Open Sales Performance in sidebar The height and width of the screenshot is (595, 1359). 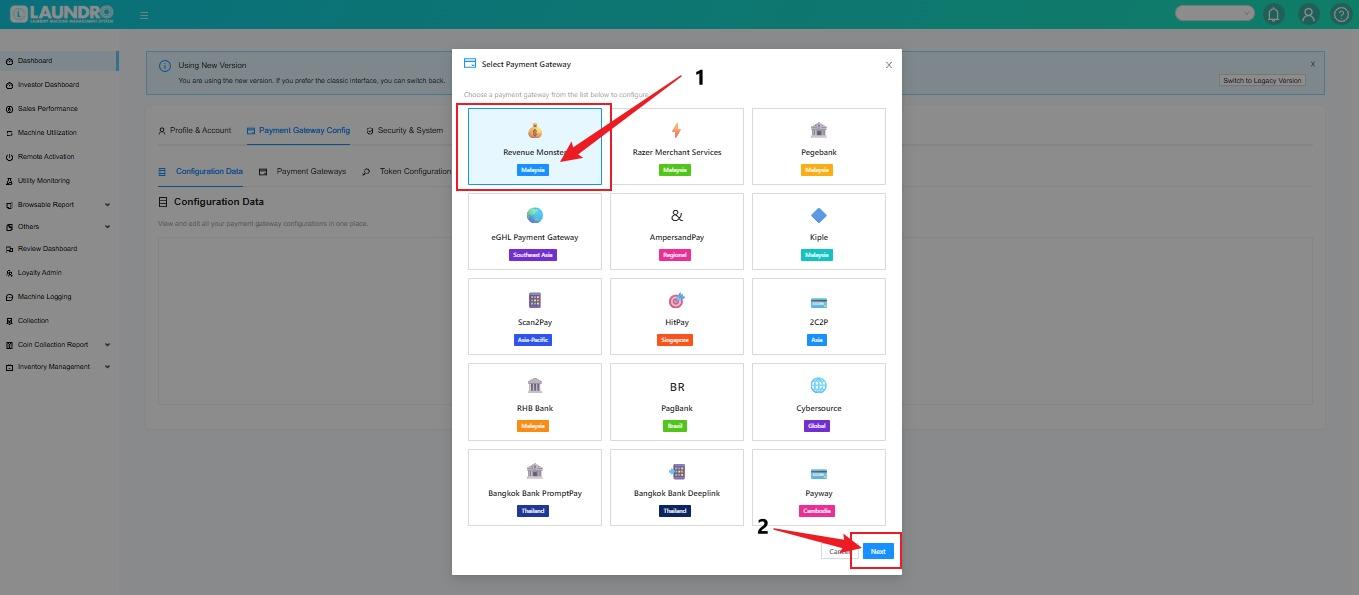click(59, 109)
